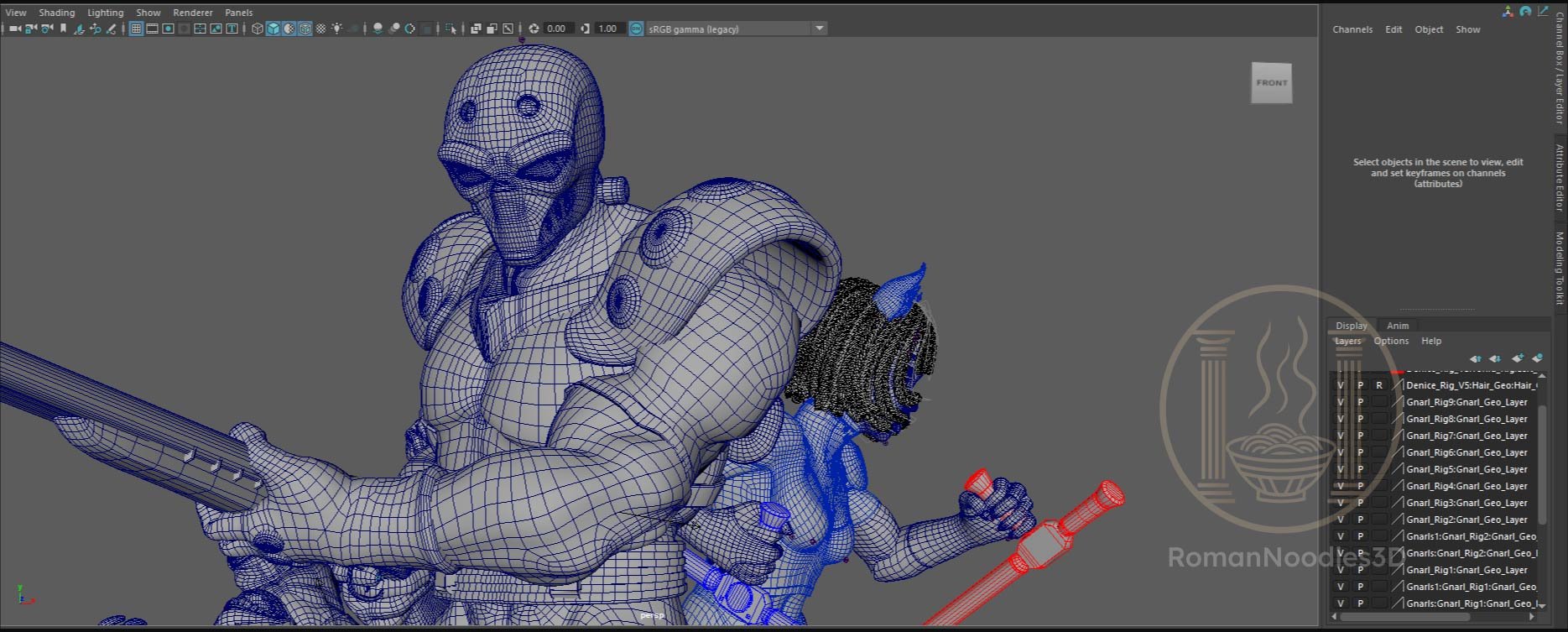The image size is (1568, 632).
Task: Open the Renderer menu dropdown
Action: coord(192,13)
